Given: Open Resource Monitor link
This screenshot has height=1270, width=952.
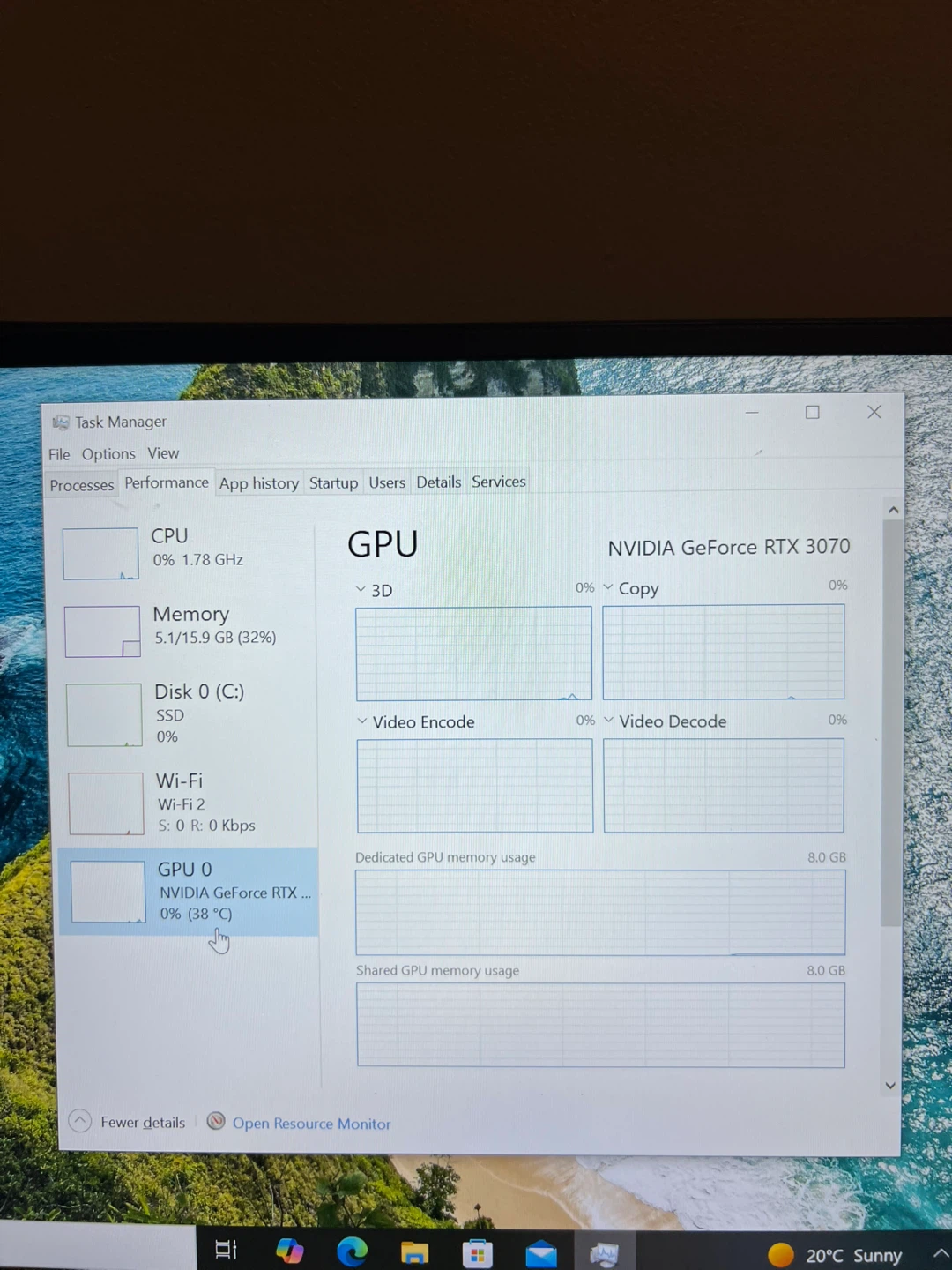Looking at the screenshot, I should (311, 1124).
